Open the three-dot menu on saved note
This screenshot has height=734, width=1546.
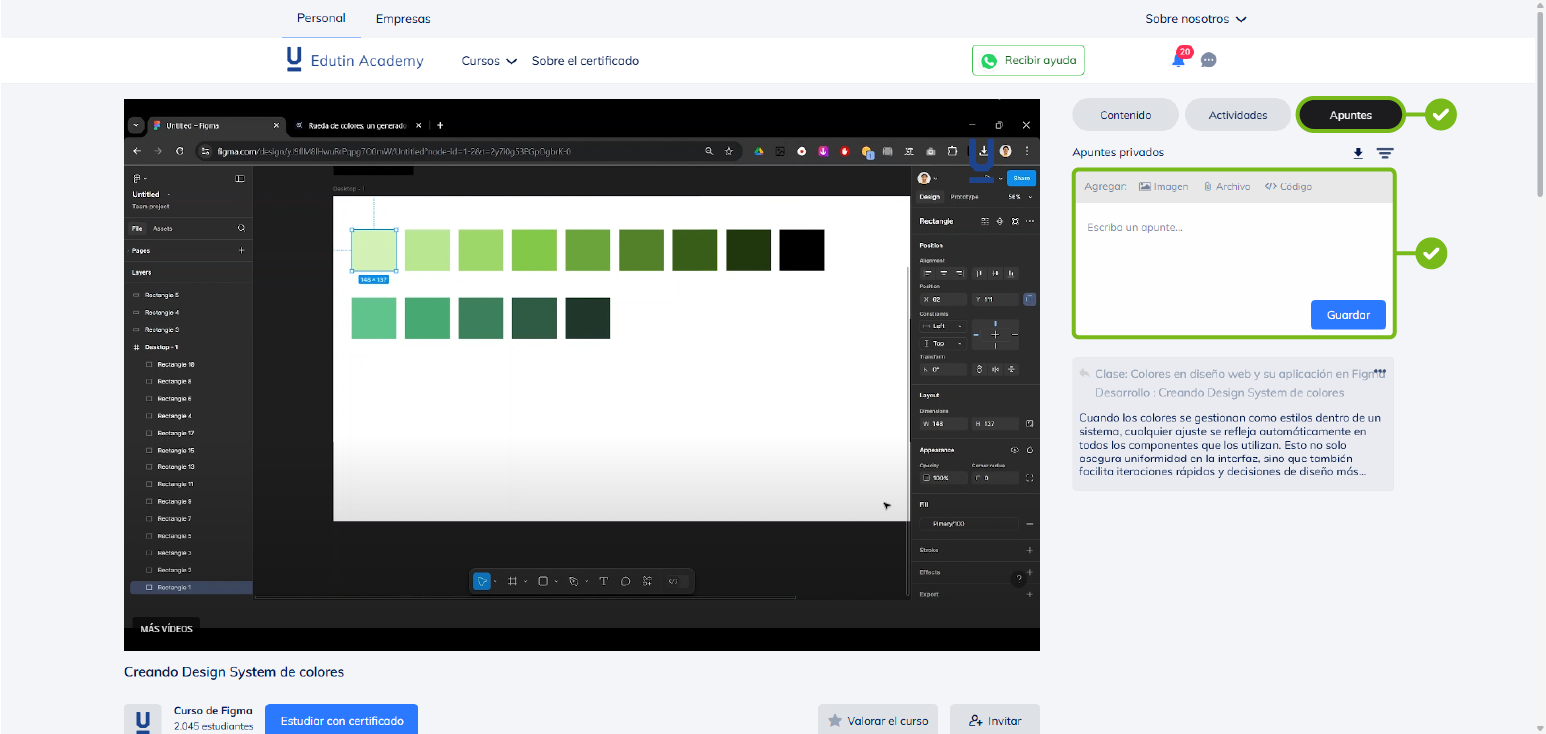pos(1380,372)
